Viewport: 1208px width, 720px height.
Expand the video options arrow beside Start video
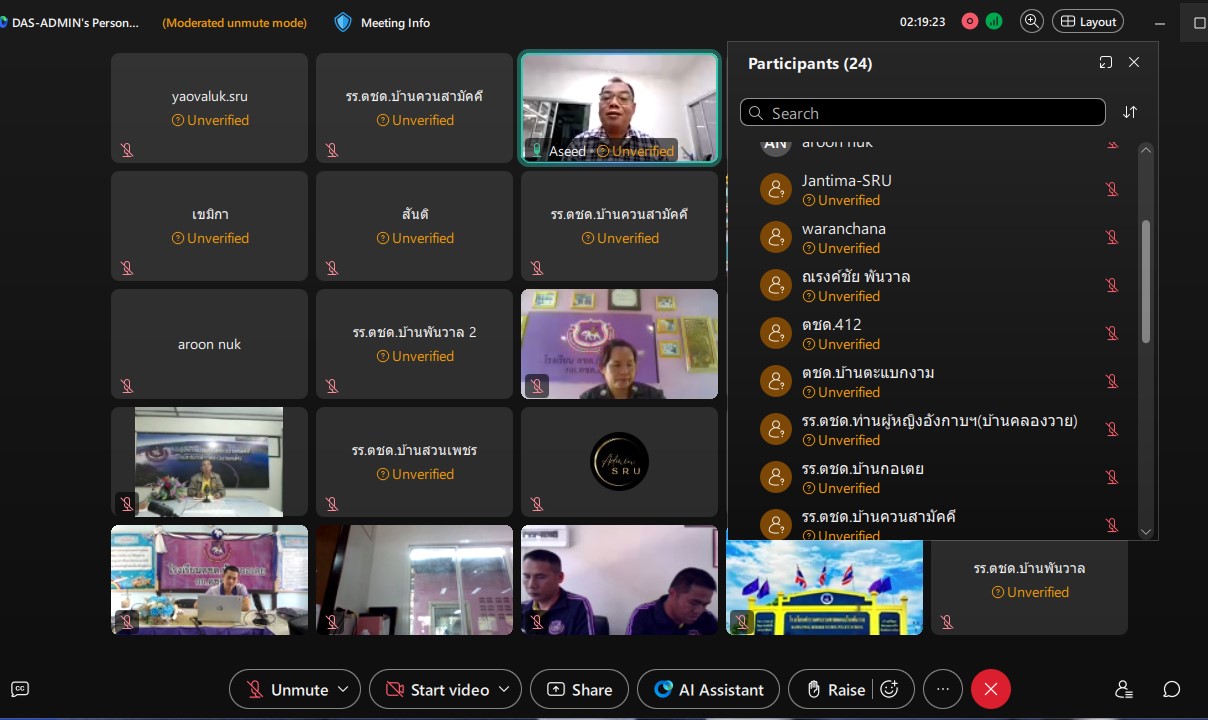pos(504,689)
